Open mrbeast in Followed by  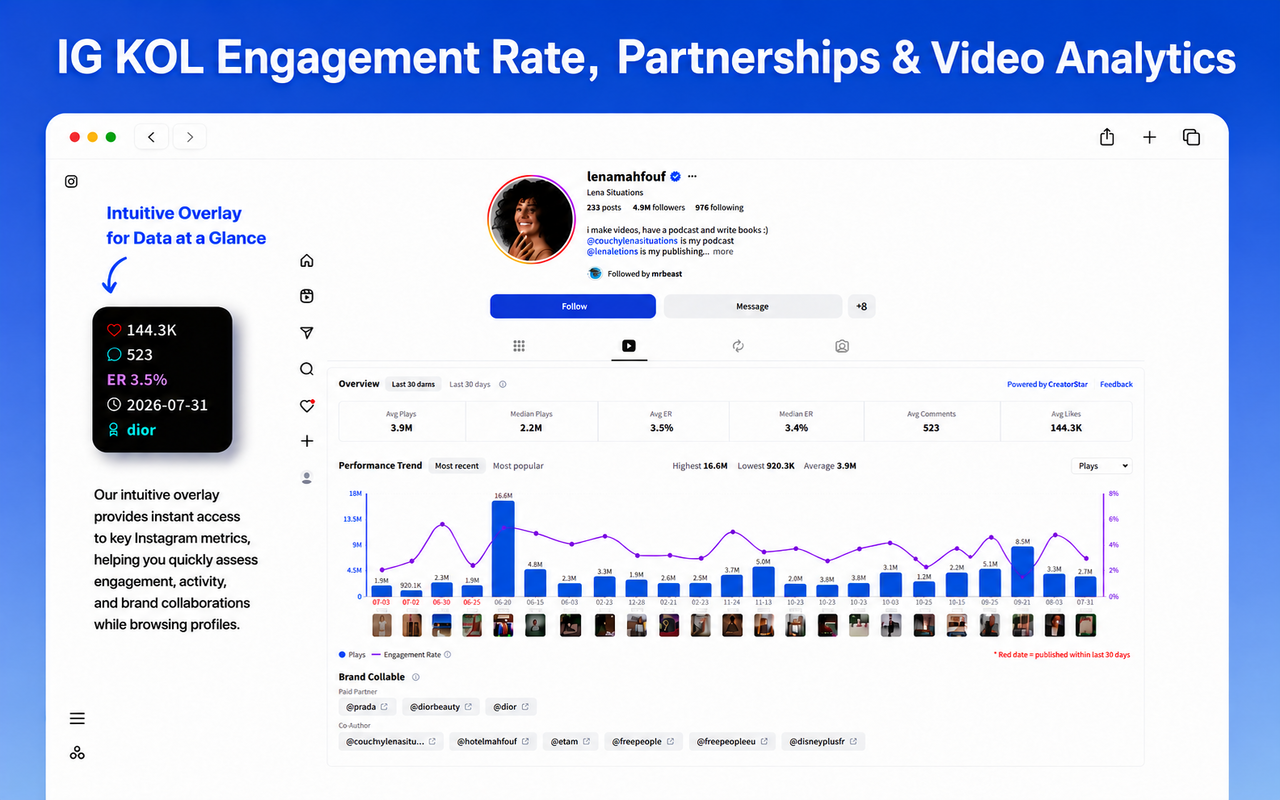point(666,274)
